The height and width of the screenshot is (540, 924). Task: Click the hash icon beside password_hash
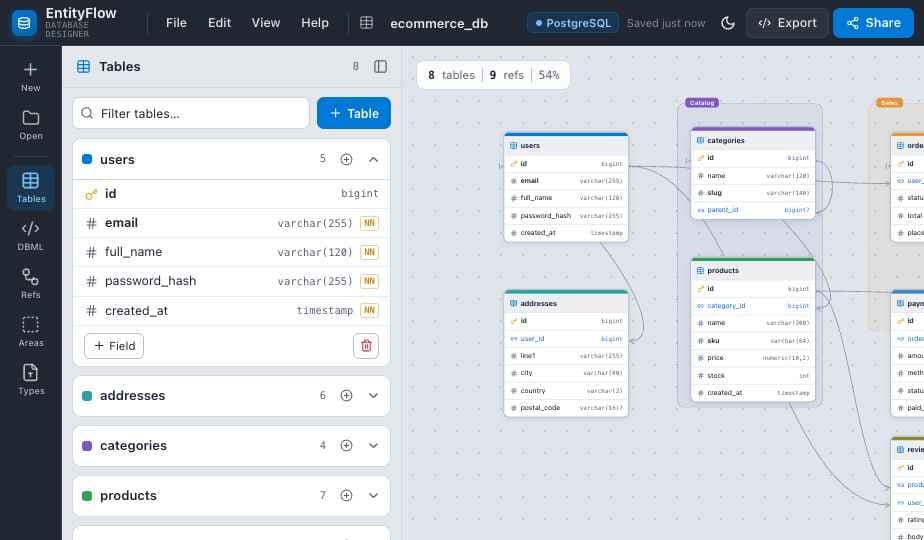pyautogui.click(x=91, y=281)
